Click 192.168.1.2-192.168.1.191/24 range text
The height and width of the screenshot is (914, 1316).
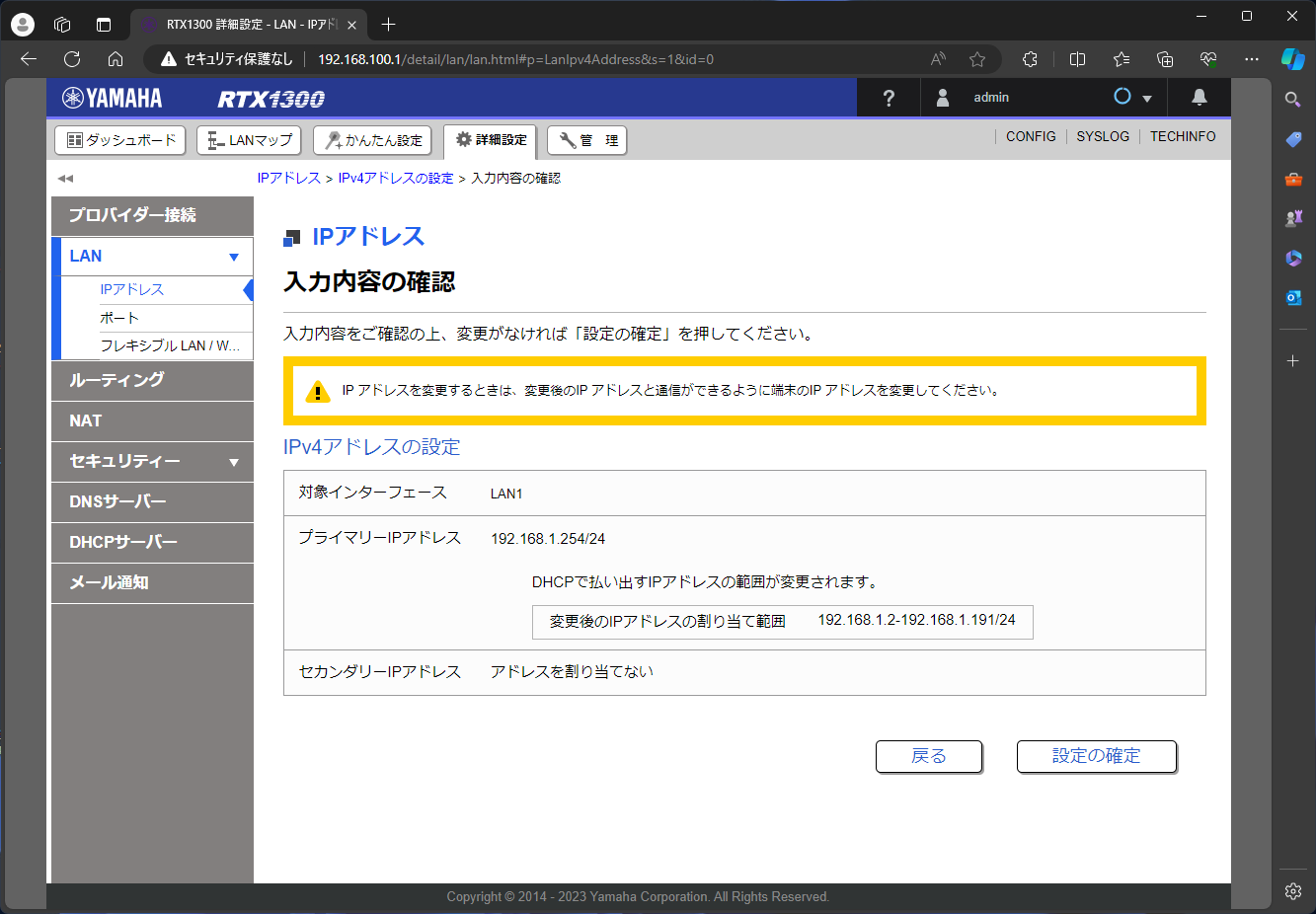tap(916, 620)
